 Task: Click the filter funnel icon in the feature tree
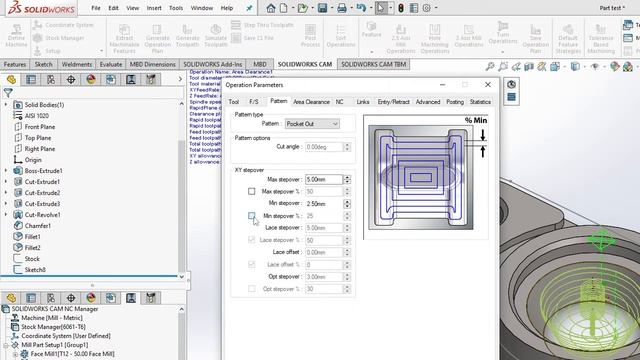click(x=8, y=93)
